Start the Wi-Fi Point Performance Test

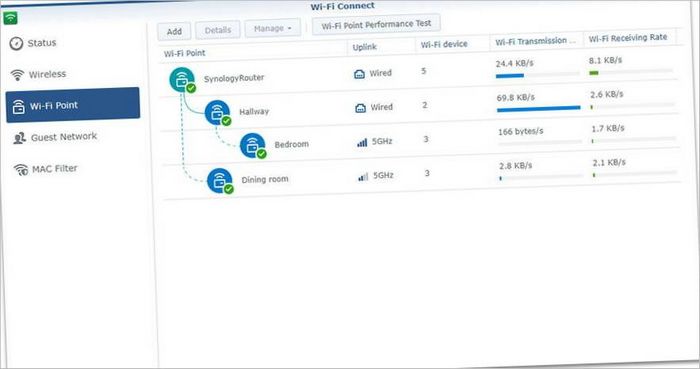pos(376,24)
